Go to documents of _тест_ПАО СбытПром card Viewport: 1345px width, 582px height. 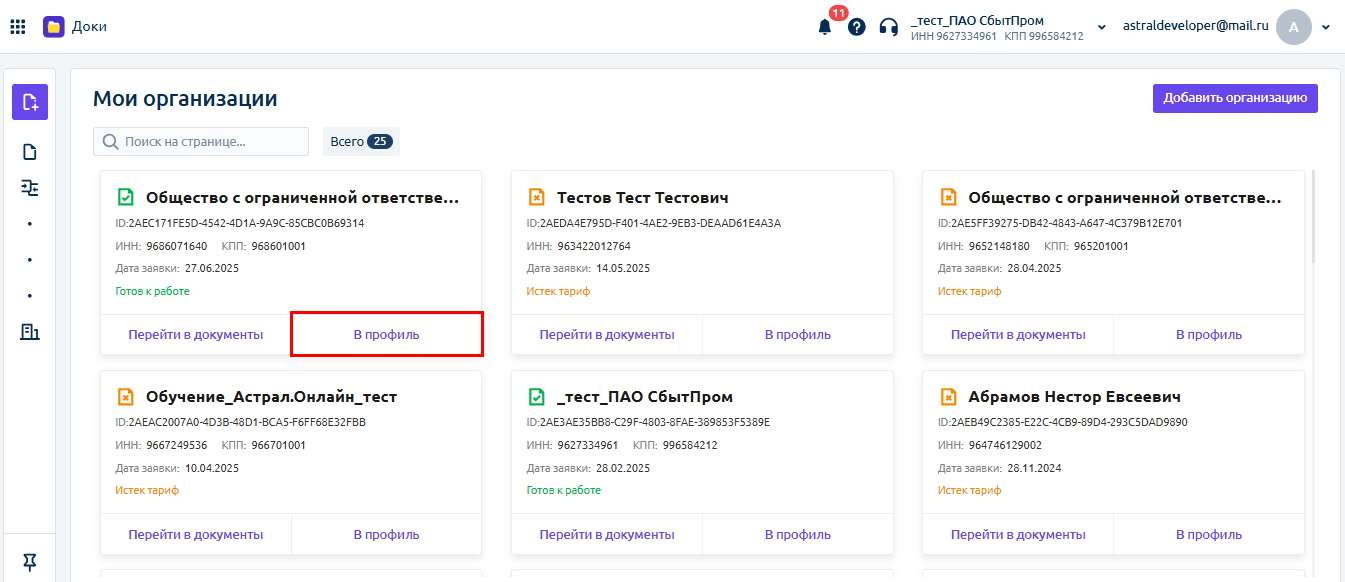607,535
